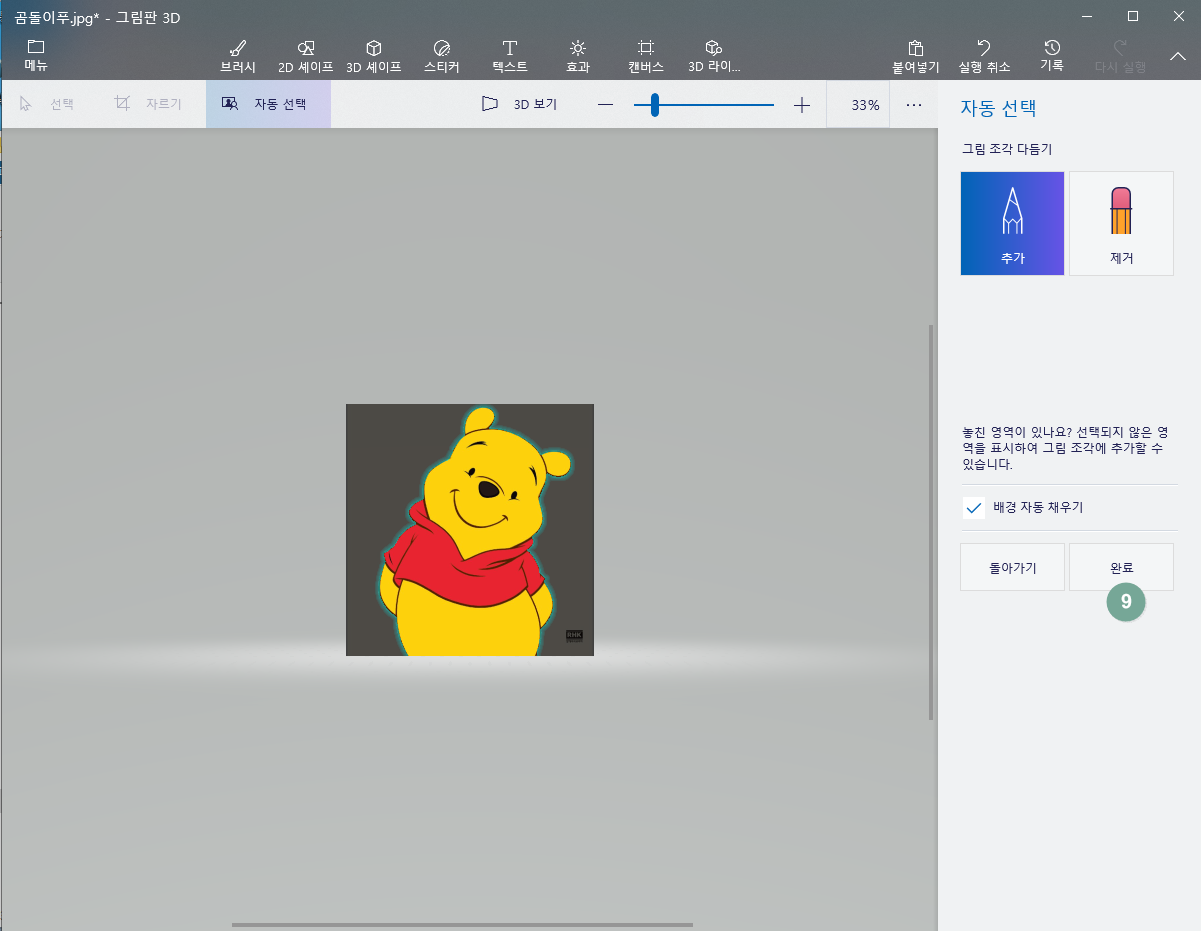Viewport: 1201px width, 931px height.
Task: Zoom out with the minus icon
Action: pyautogui.click(x=606, y=105)
